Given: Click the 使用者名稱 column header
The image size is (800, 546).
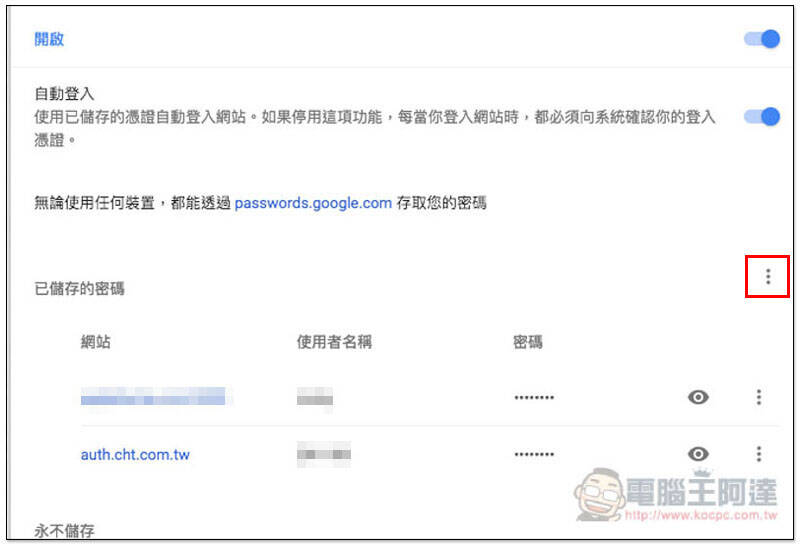Looking at the screenshot, I should pyautogui.click(x=334, y=341).
